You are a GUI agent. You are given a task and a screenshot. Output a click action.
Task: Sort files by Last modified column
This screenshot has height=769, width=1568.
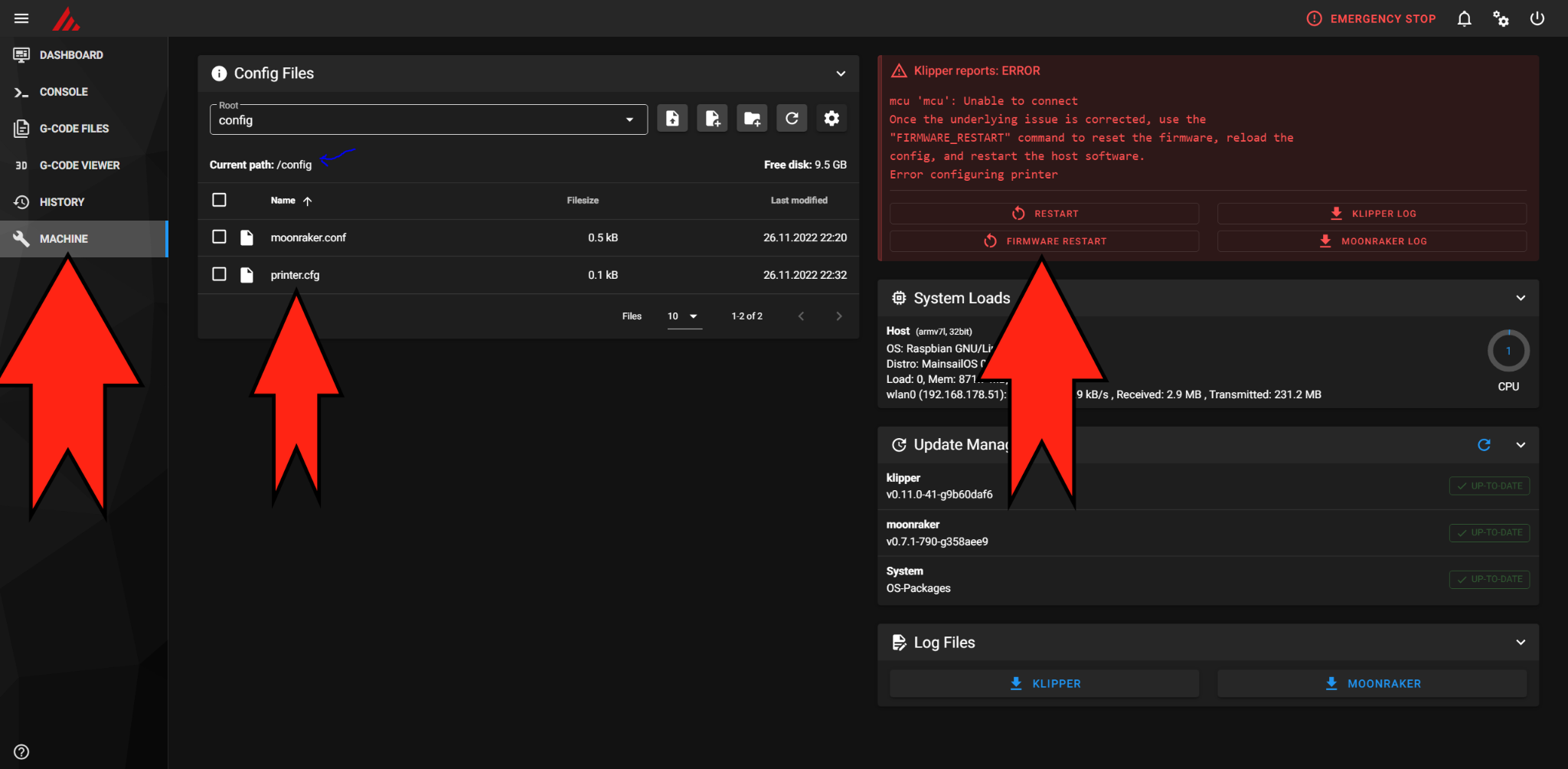pos(799,201)
